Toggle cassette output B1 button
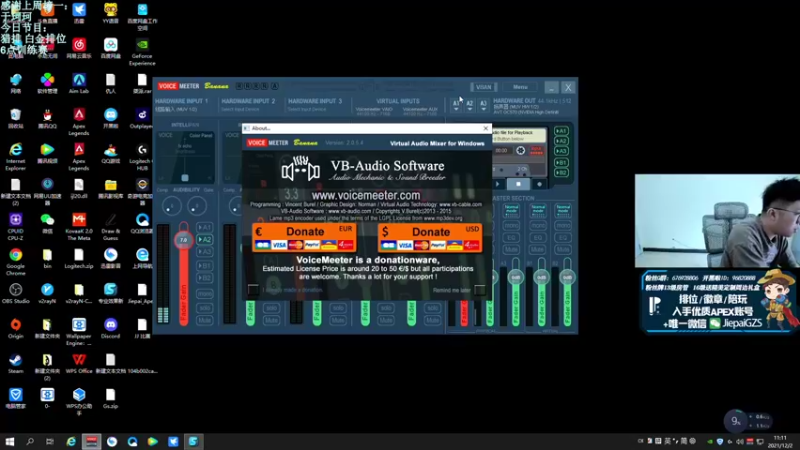 point(561,163)
